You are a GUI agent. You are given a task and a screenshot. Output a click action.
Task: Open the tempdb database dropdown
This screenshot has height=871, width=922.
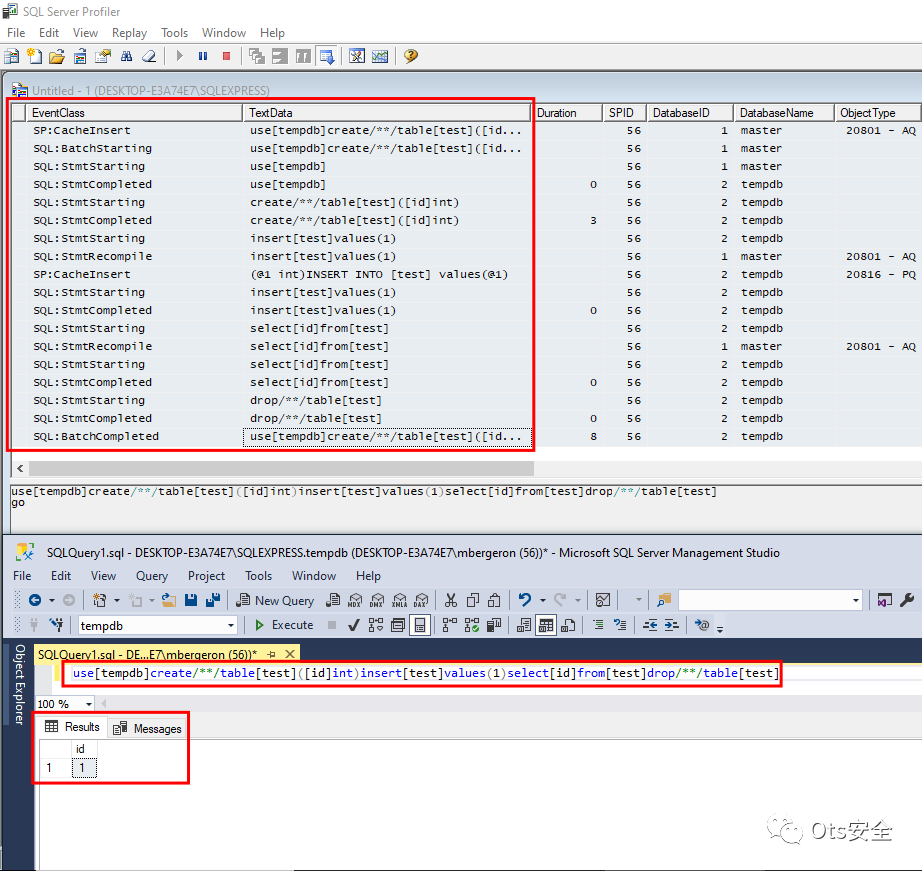(230, 625)
